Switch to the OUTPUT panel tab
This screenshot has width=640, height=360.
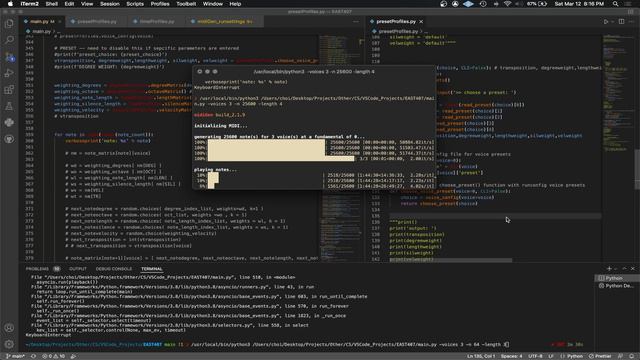(x=78, y=269)
